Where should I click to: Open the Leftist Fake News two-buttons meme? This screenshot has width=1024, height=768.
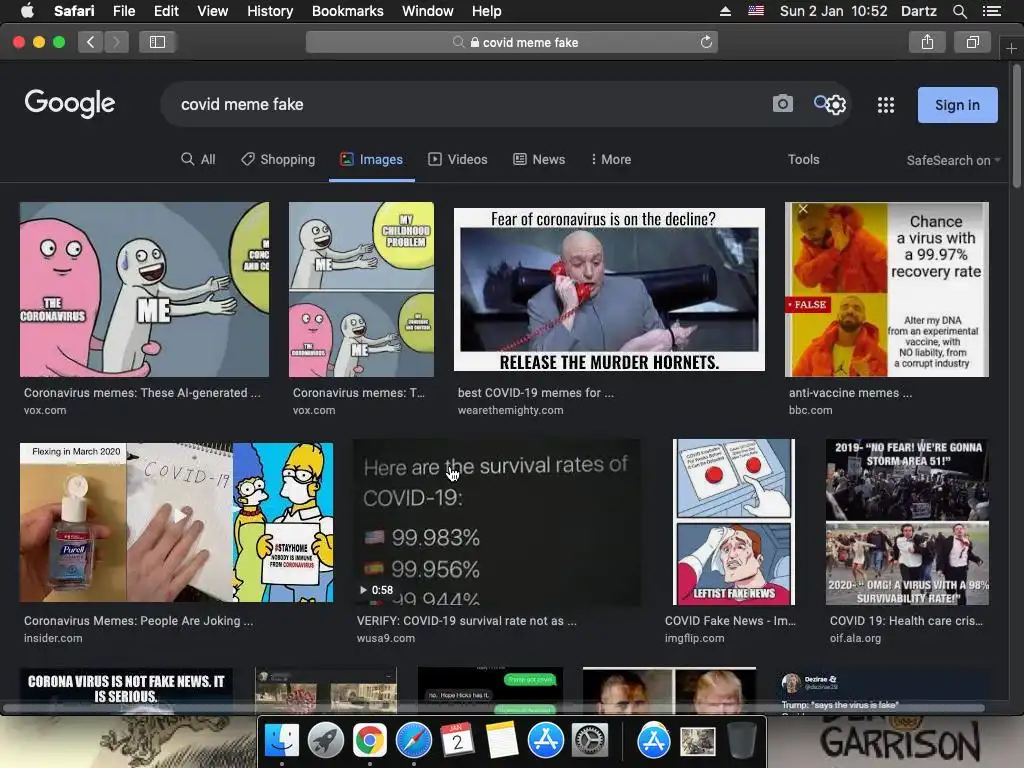[734, 522]
